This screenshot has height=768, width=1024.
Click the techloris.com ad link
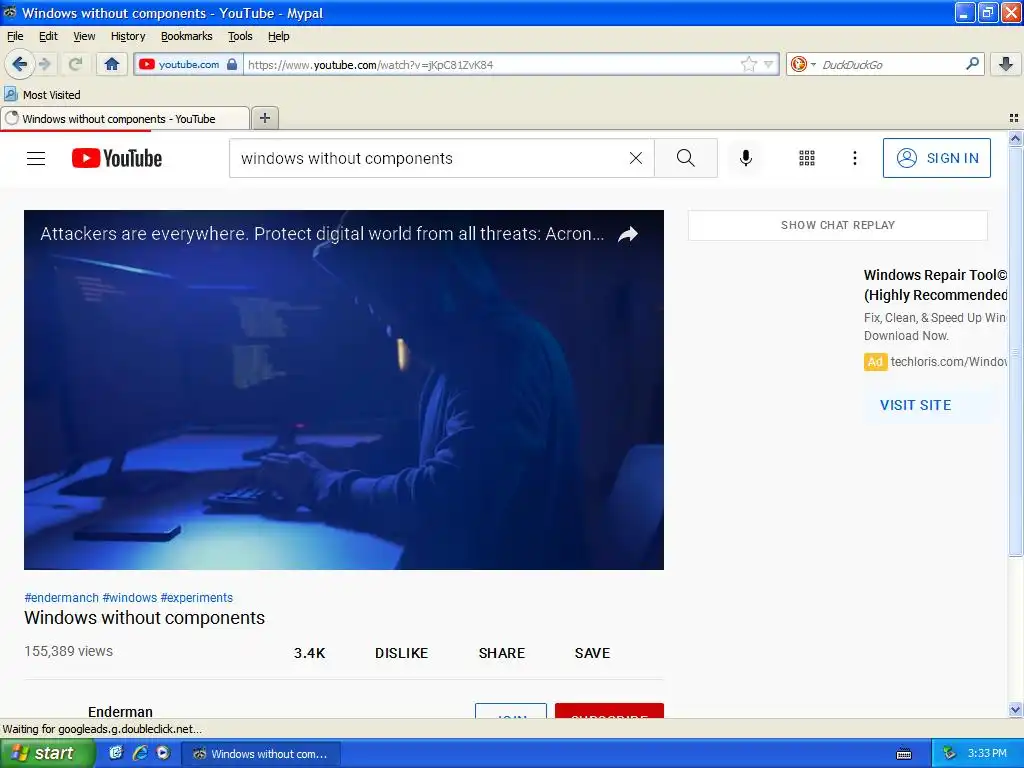point(948,362)
